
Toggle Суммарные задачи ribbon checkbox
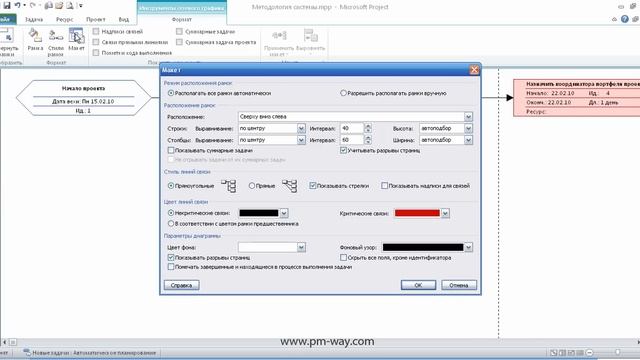pyautogui.click(x=179, y=31)
